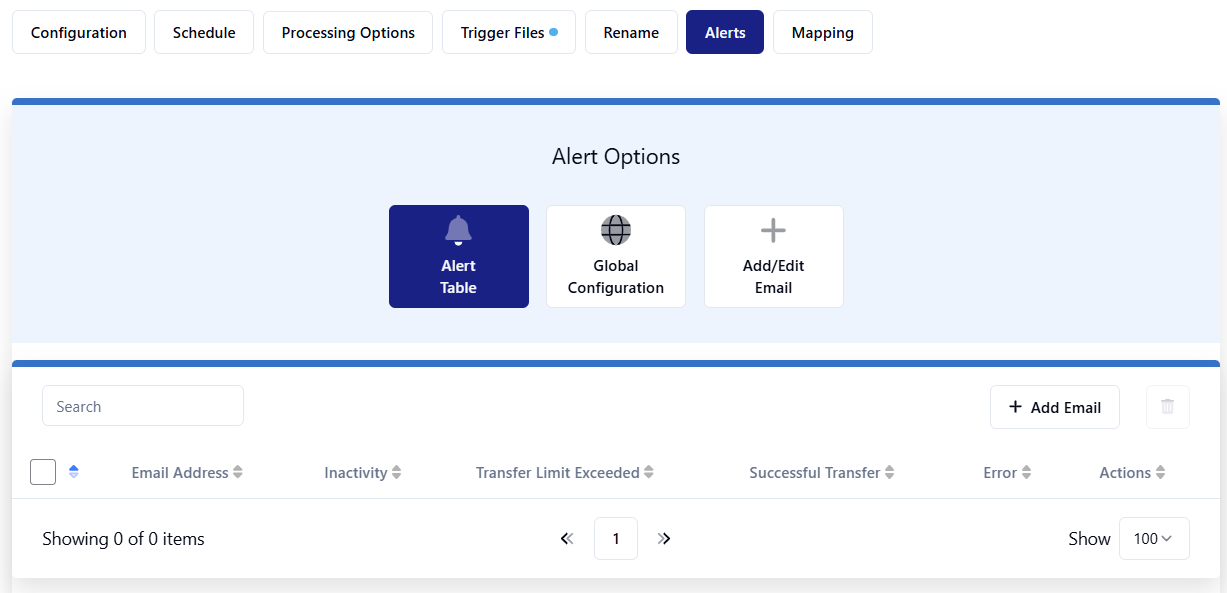
Task: Sort by the Successful Transfer column
Action: pos(890,473)
